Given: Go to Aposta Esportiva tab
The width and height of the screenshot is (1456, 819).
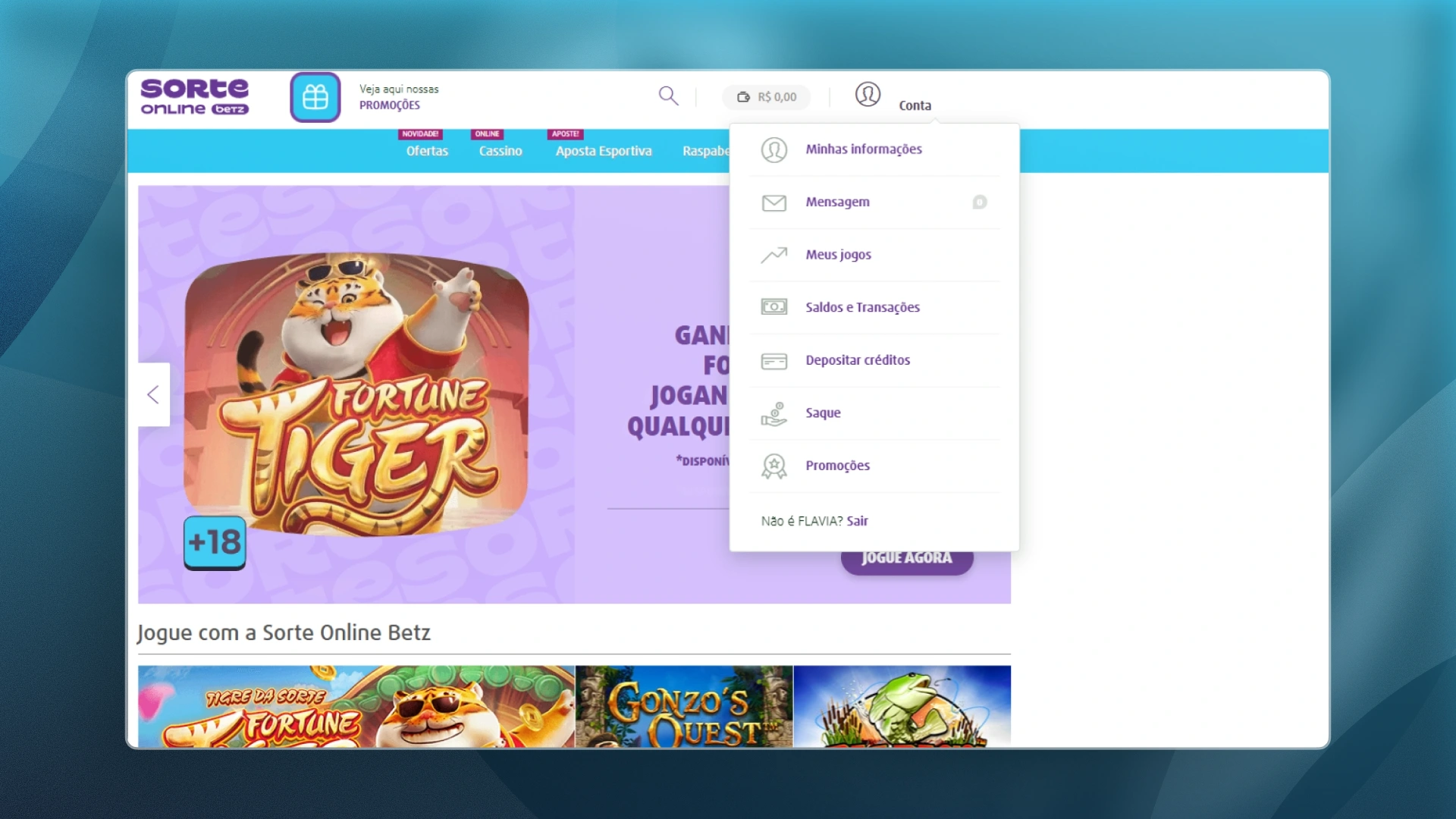Looking at the screenshot, I should [x=604, y=151].
